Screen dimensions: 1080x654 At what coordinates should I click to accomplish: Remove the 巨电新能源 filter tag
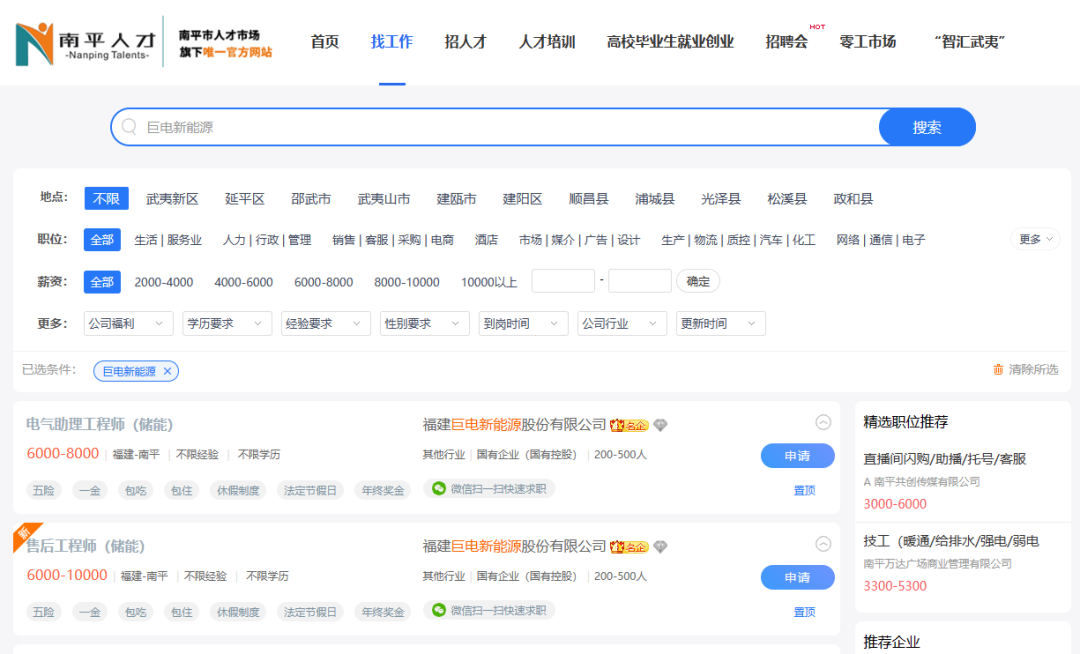[x=167, y=371]
